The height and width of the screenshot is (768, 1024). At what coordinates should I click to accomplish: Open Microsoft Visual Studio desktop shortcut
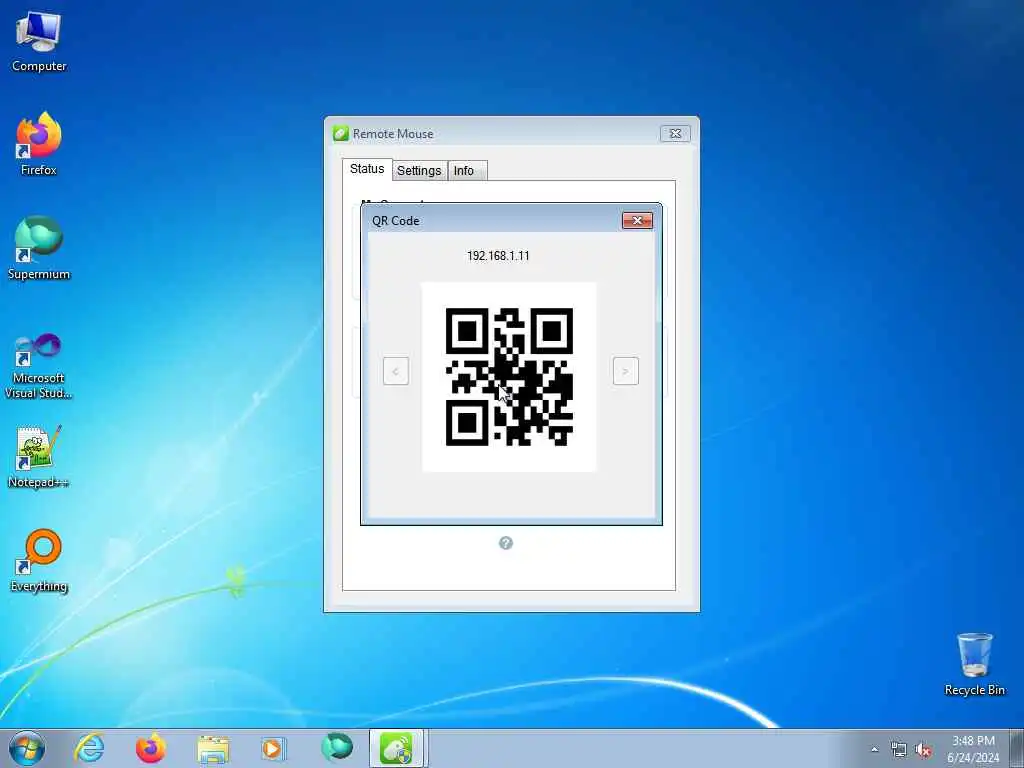tap(39, 366)
